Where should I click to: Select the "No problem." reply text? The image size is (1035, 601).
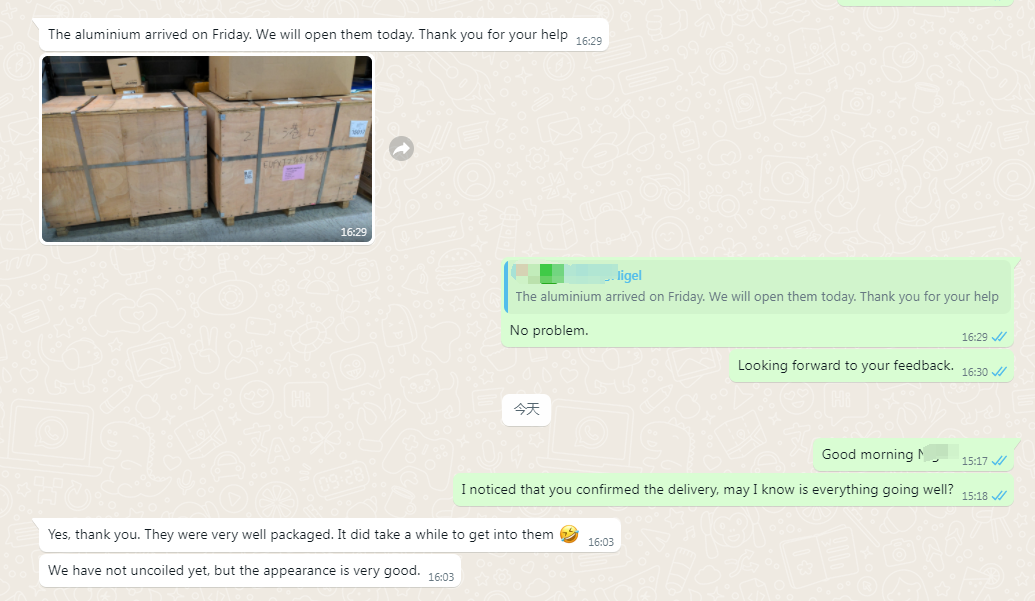[x=549, y=330]
